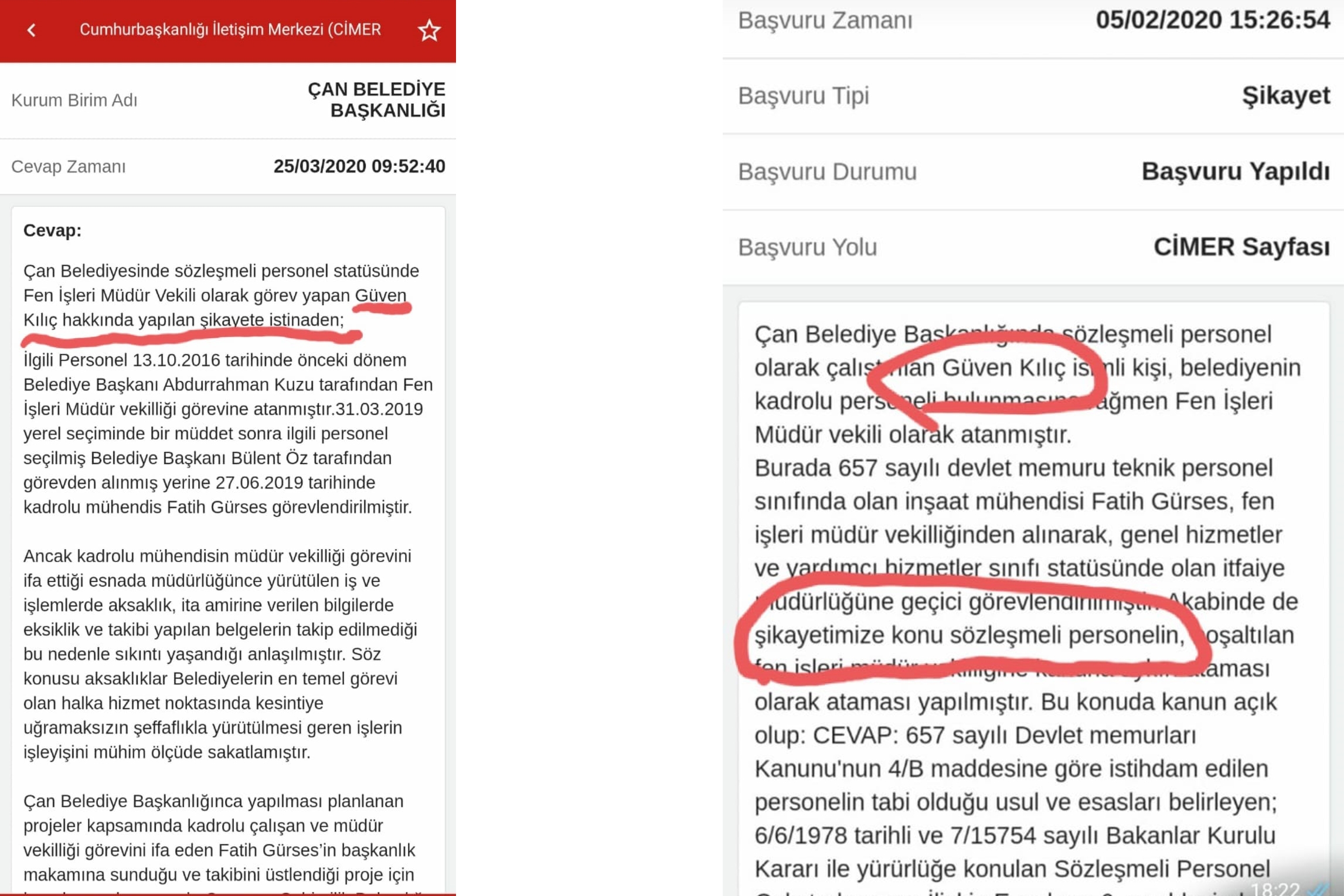Screen dimensions: 1344x896
Task: Select the 'Kurum Birim Adı' label
Action: pos(74,100)
